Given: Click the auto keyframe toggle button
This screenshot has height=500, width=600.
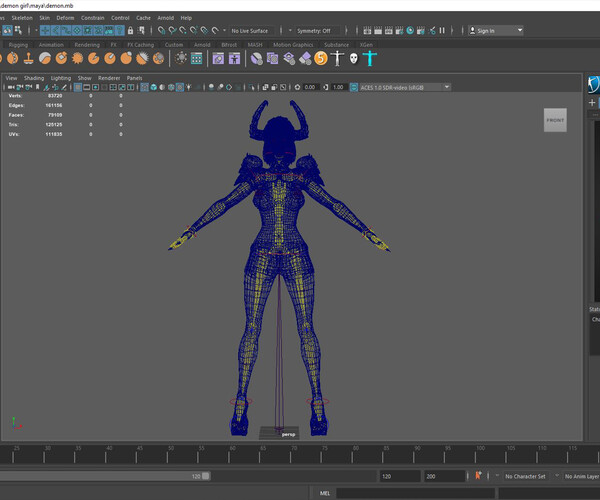Looking at the screenshot, I should pyautogui.click(x=478, y=476).
